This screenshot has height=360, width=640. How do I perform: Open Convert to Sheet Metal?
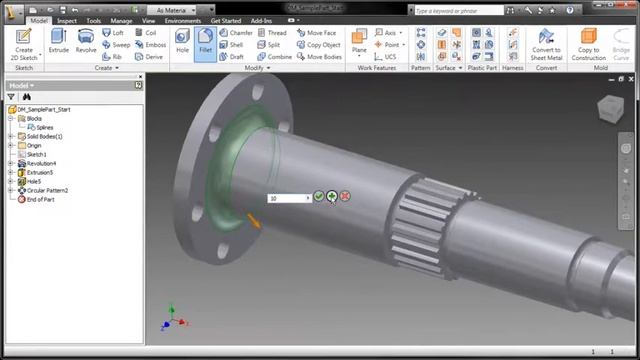546,44
